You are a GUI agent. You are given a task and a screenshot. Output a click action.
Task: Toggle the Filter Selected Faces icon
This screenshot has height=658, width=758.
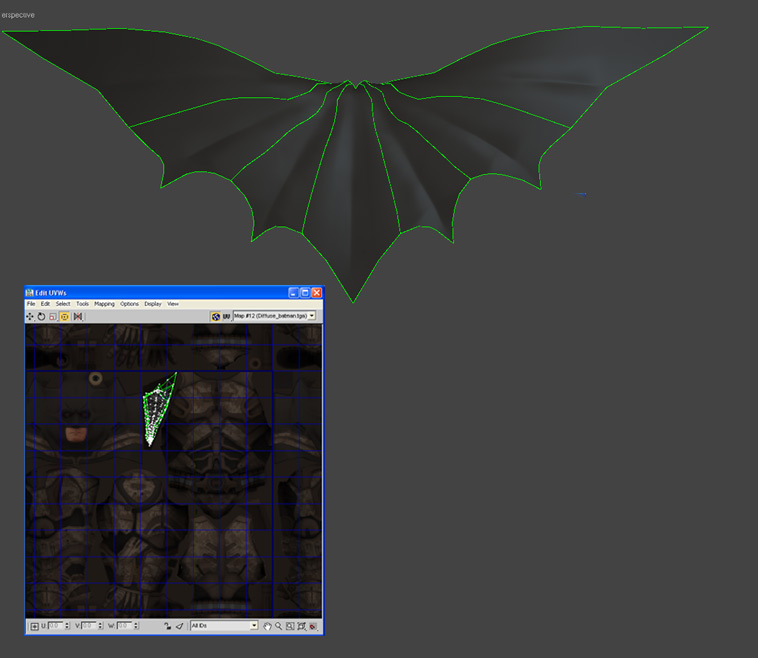pyautogui.click(x=179, y=626)
